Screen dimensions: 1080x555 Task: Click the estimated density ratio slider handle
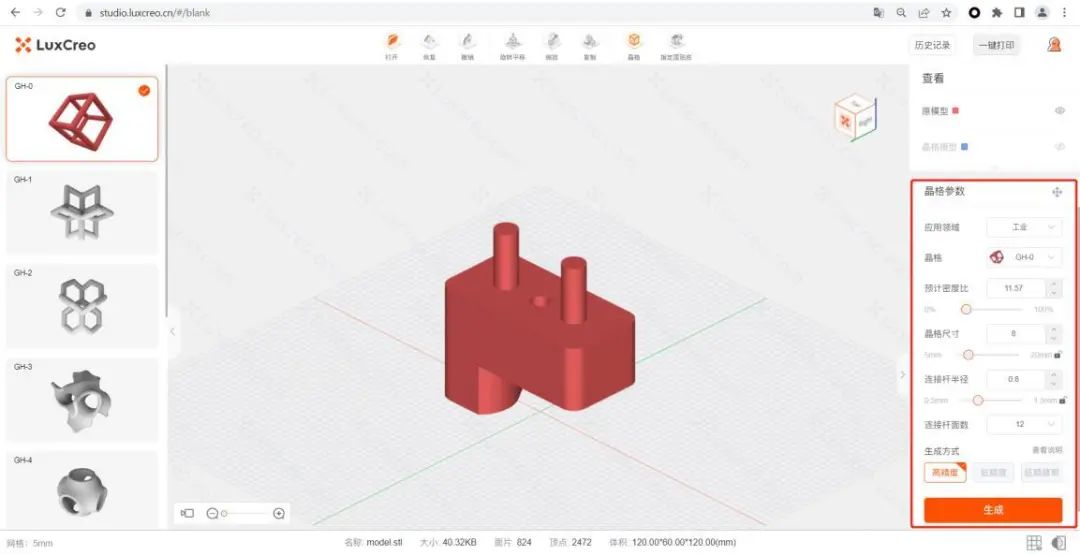point(966,310)
